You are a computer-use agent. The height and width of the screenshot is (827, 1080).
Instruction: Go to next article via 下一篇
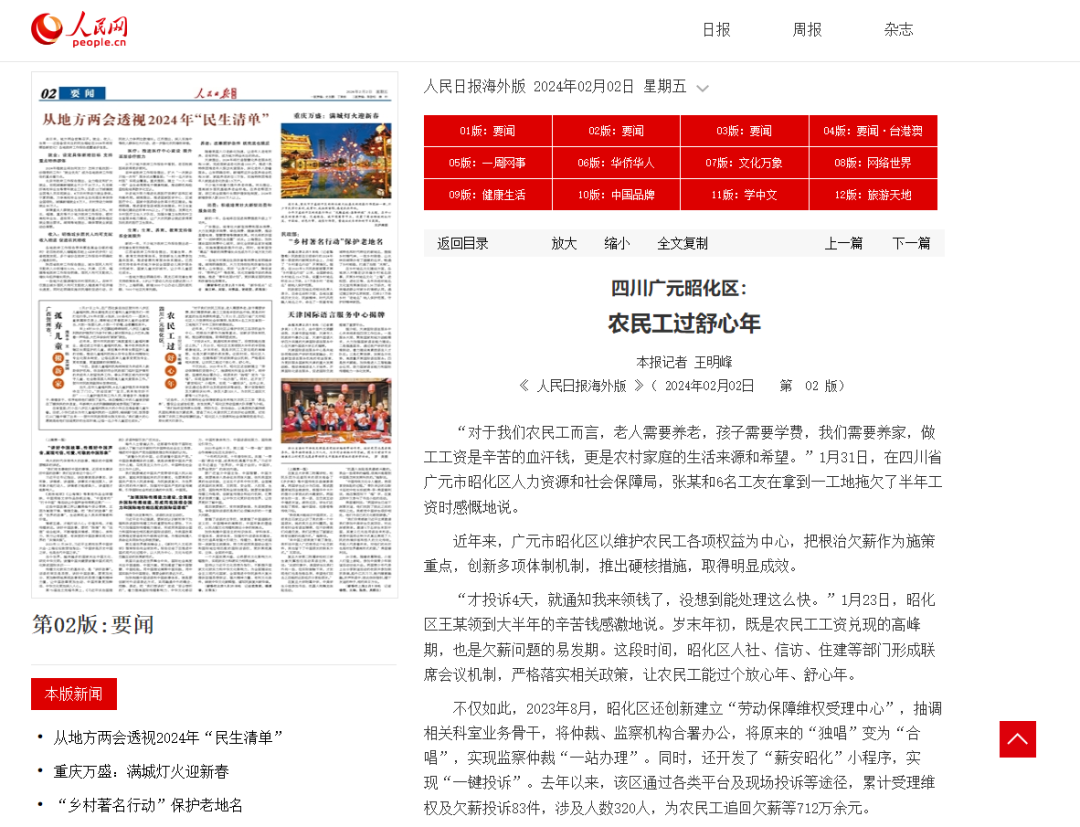911,243
